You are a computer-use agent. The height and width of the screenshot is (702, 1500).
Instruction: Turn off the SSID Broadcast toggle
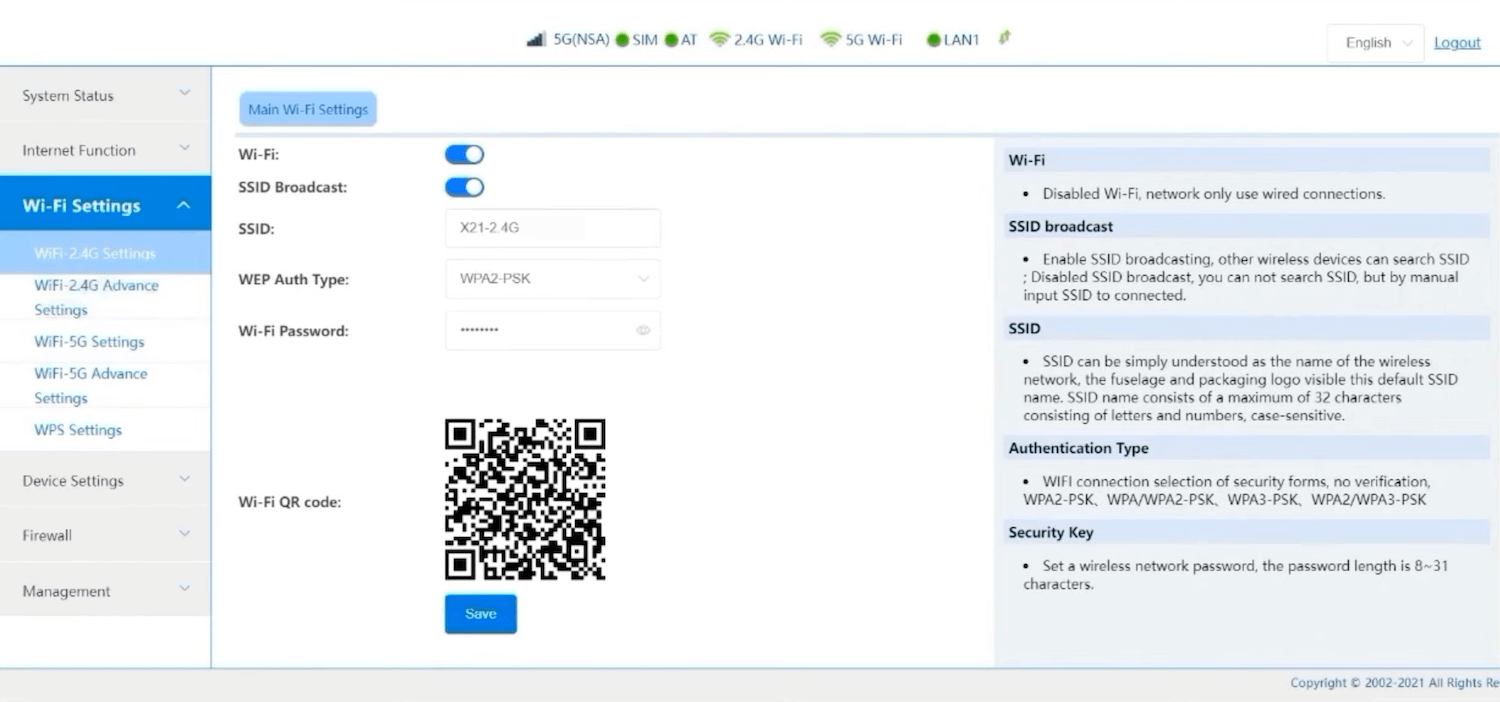click(463, 186)
